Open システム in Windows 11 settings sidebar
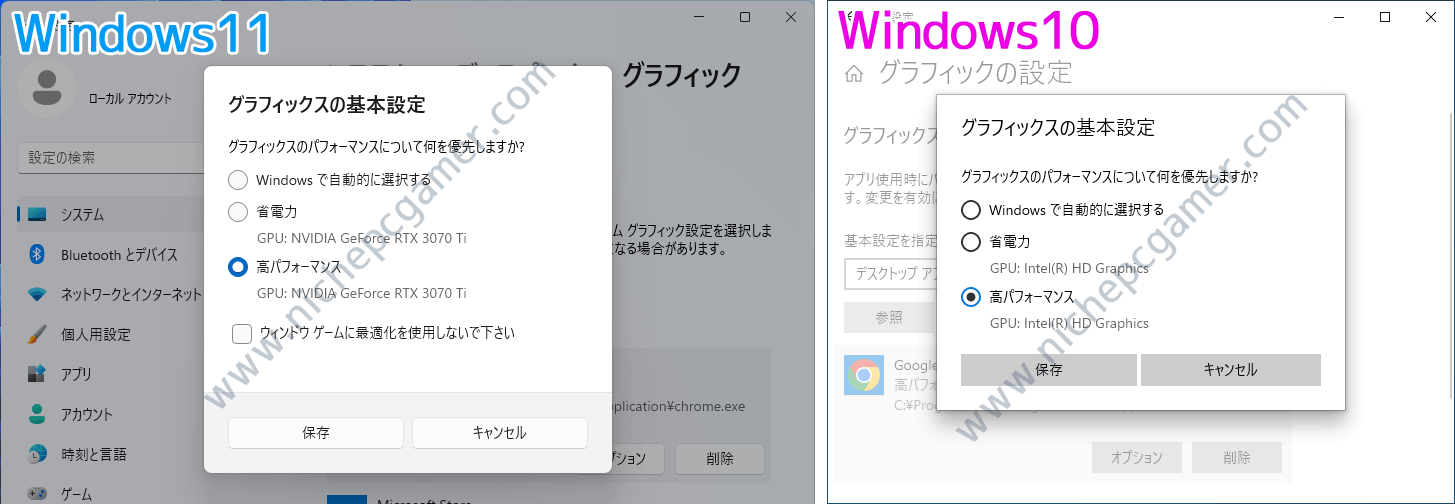Screen dimensions: 1455x504 tap(110, 214)
